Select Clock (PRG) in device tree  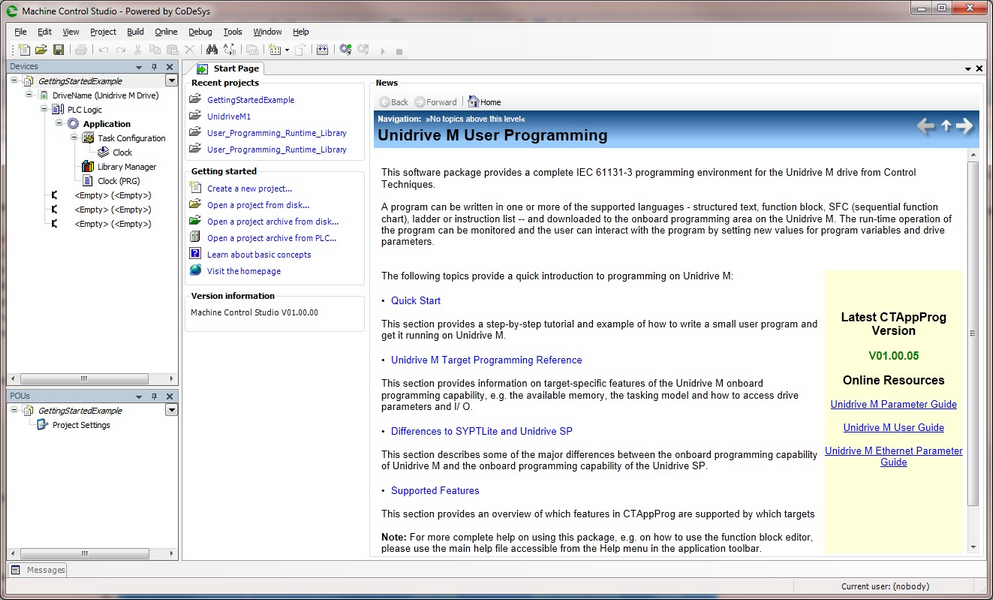118,181
